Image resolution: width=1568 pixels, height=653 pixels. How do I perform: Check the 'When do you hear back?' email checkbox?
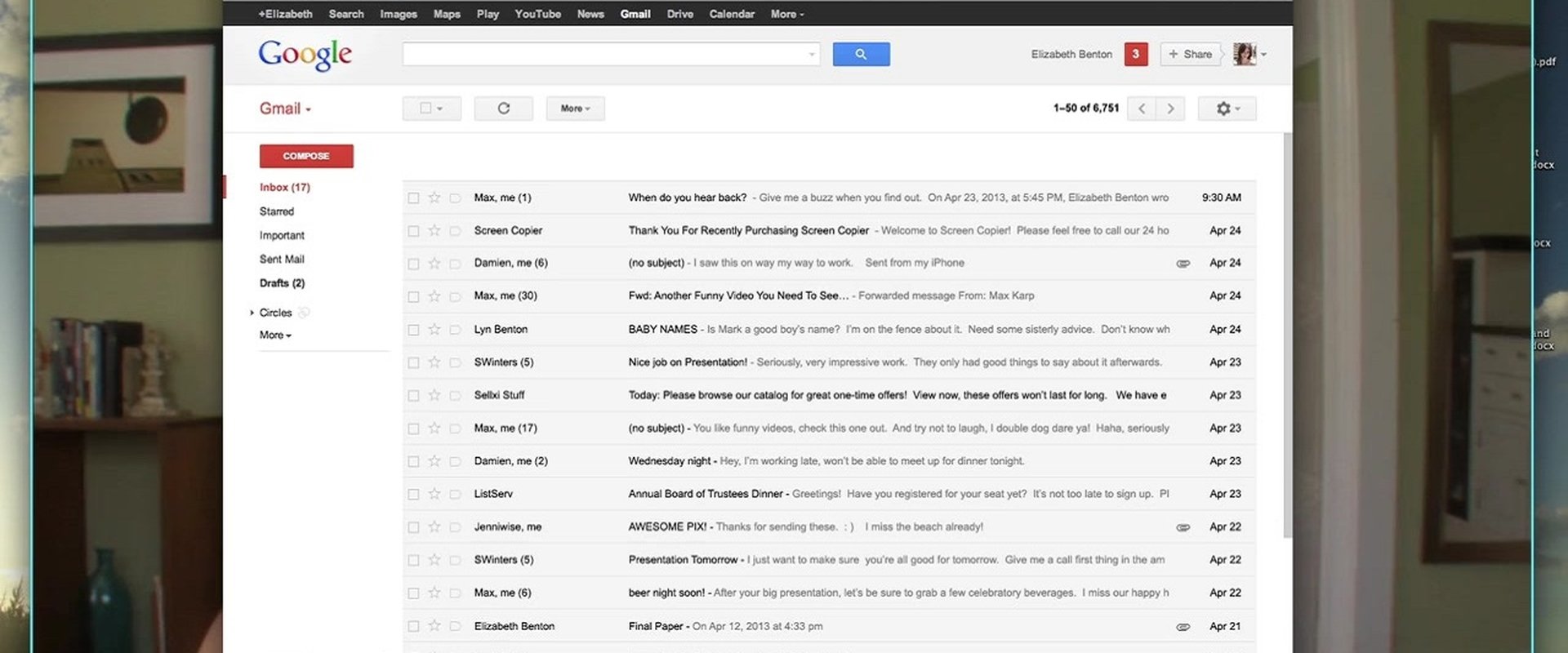pos(413,198)
